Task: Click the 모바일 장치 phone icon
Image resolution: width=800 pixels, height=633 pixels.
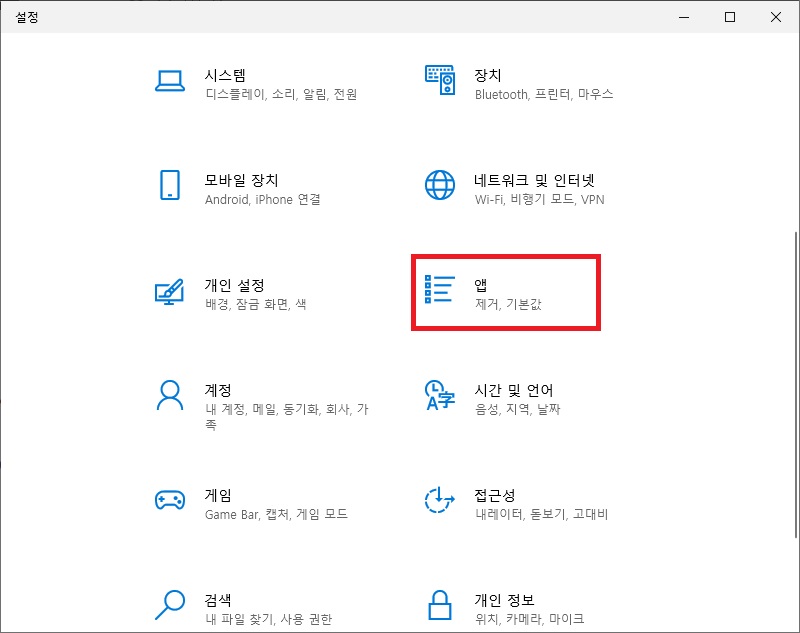Action: 170,185
